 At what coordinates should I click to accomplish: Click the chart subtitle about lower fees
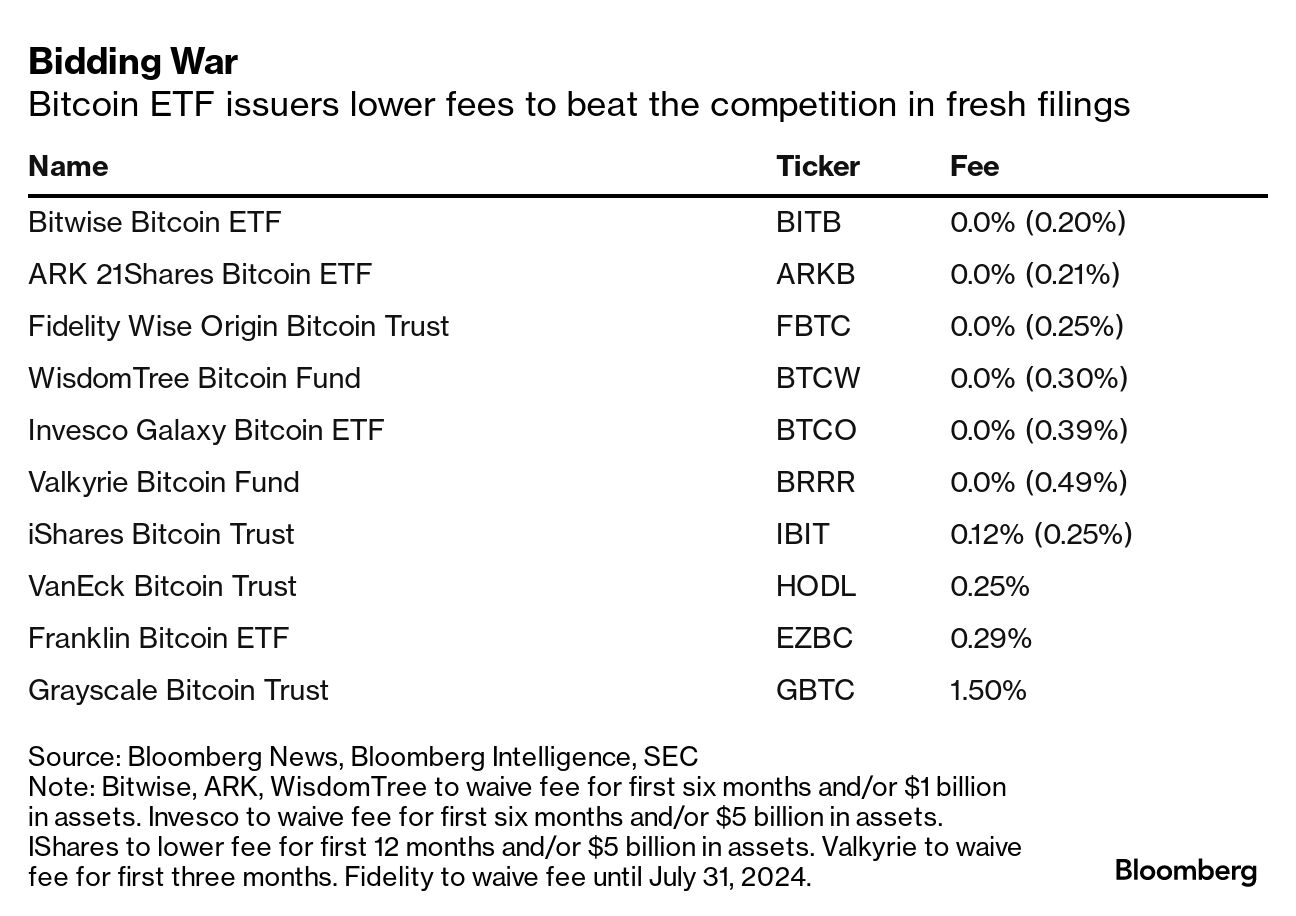click(x=579, y=105)
